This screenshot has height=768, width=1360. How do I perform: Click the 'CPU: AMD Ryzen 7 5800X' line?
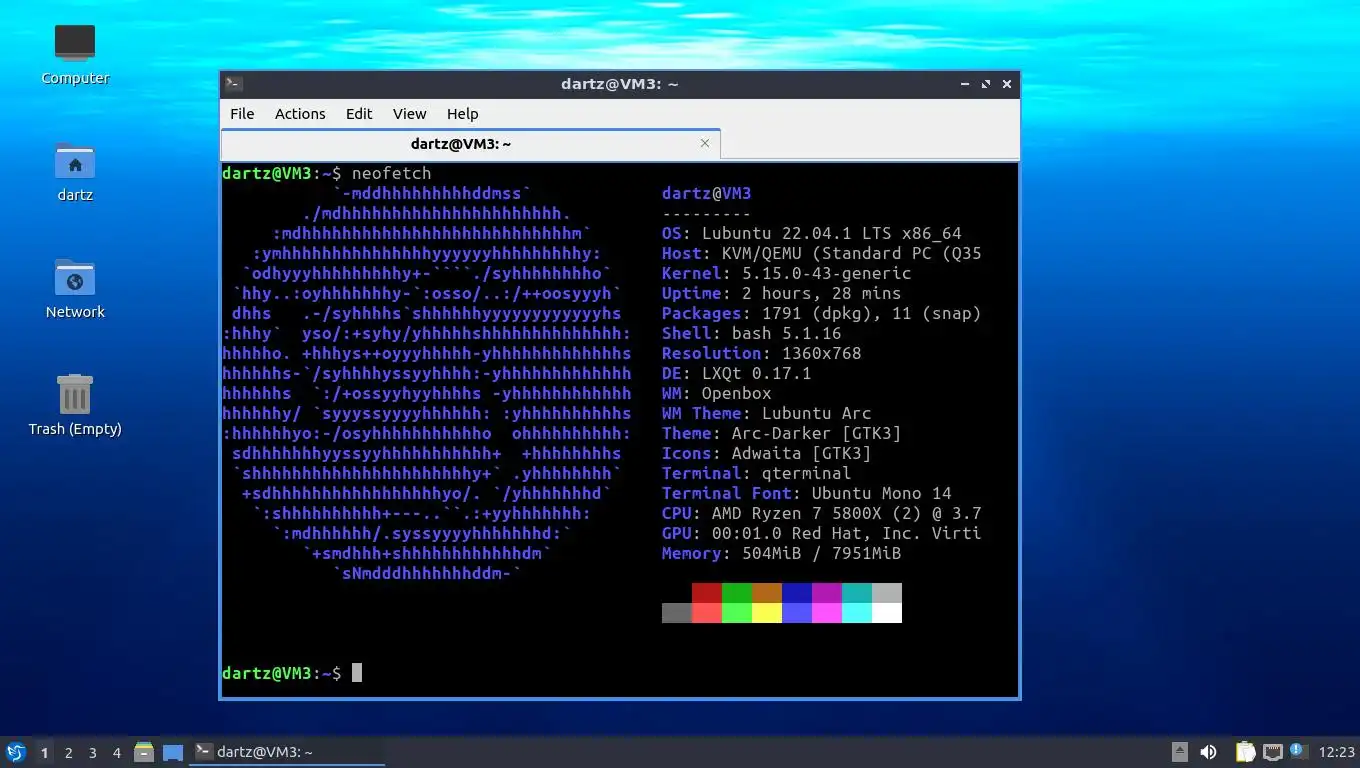pos(821,513)
